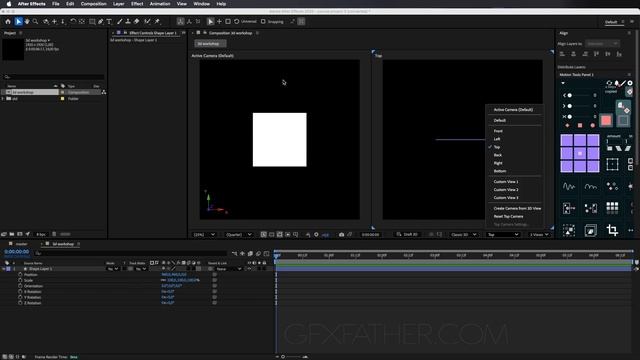Open the Top 3D view dropdown
Screen dimensions: 640x360
click(x=503, y=235)
